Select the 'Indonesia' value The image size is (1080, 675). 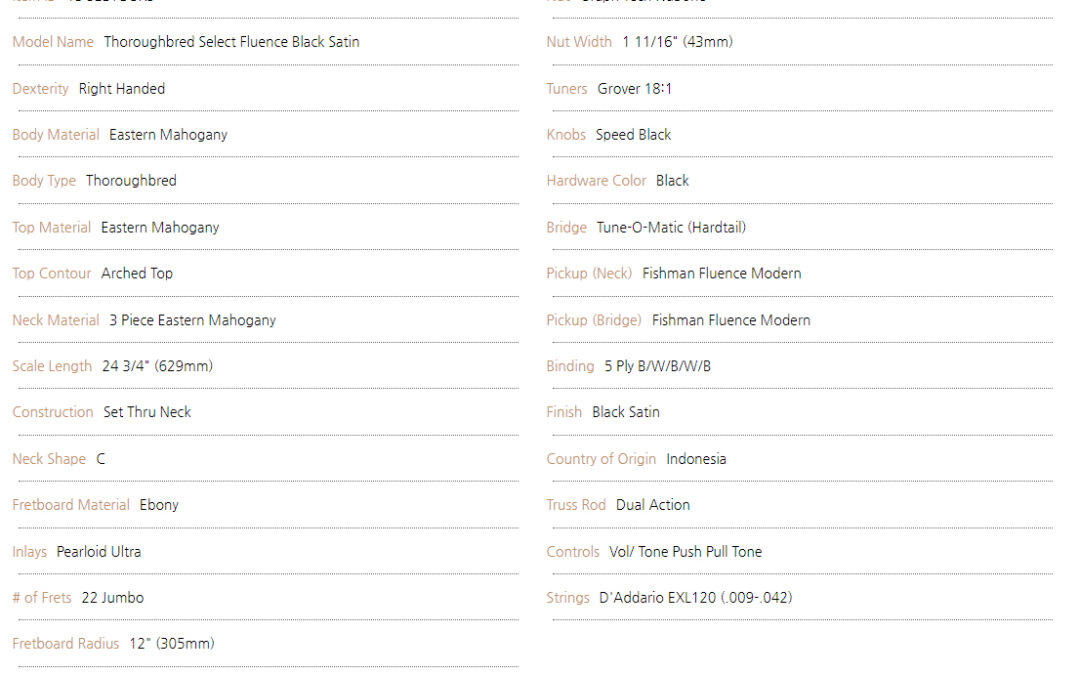(x=696, y=459)
